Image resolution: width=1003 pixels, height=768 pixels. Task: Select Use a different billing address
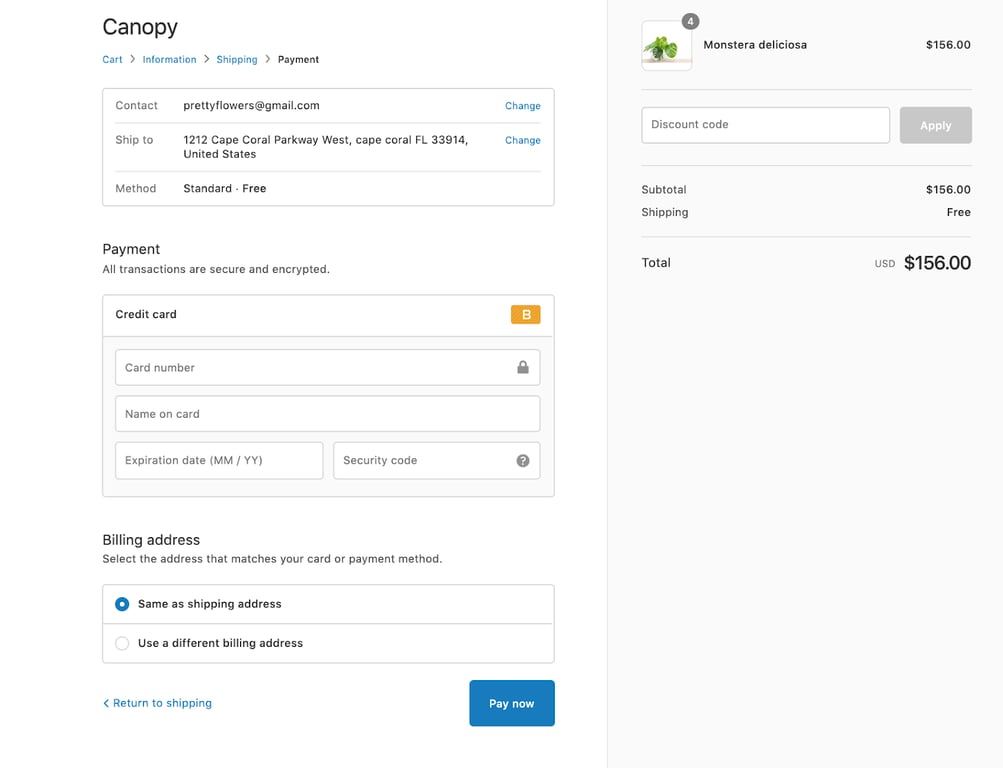coord(122,643)
